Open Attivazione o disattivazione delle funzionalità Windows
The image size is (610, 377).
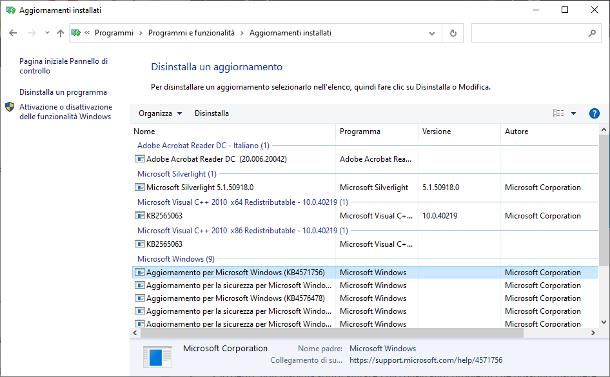66,112
